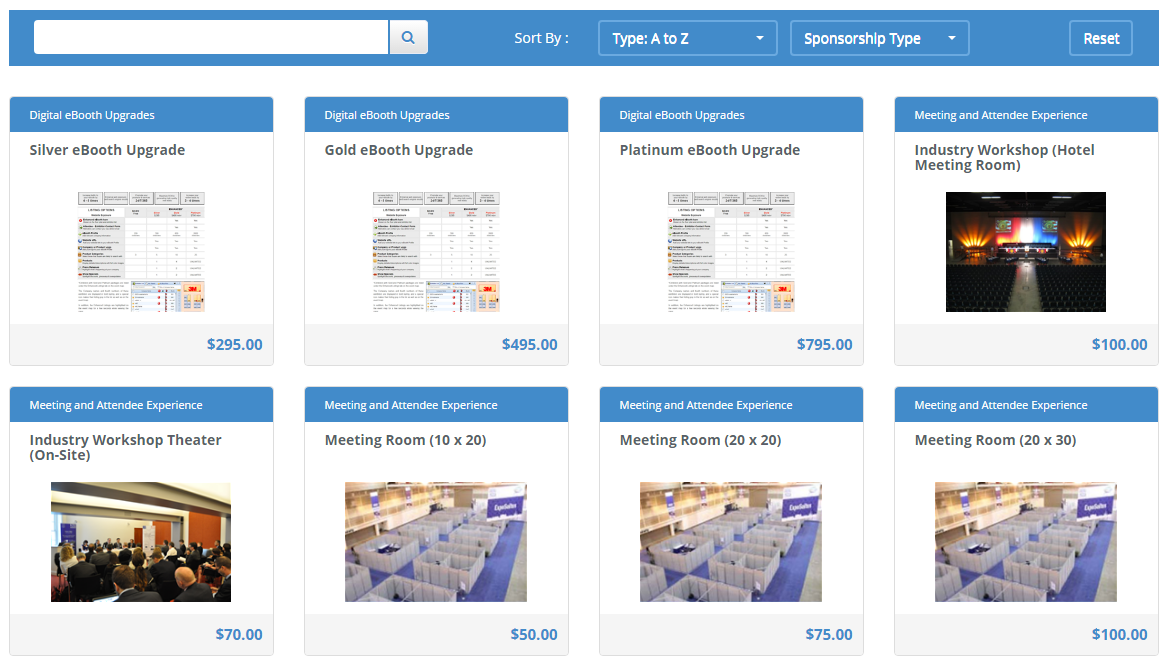
Task: Select the Gold eBooth Upgrade title
Action: (398, 150)
